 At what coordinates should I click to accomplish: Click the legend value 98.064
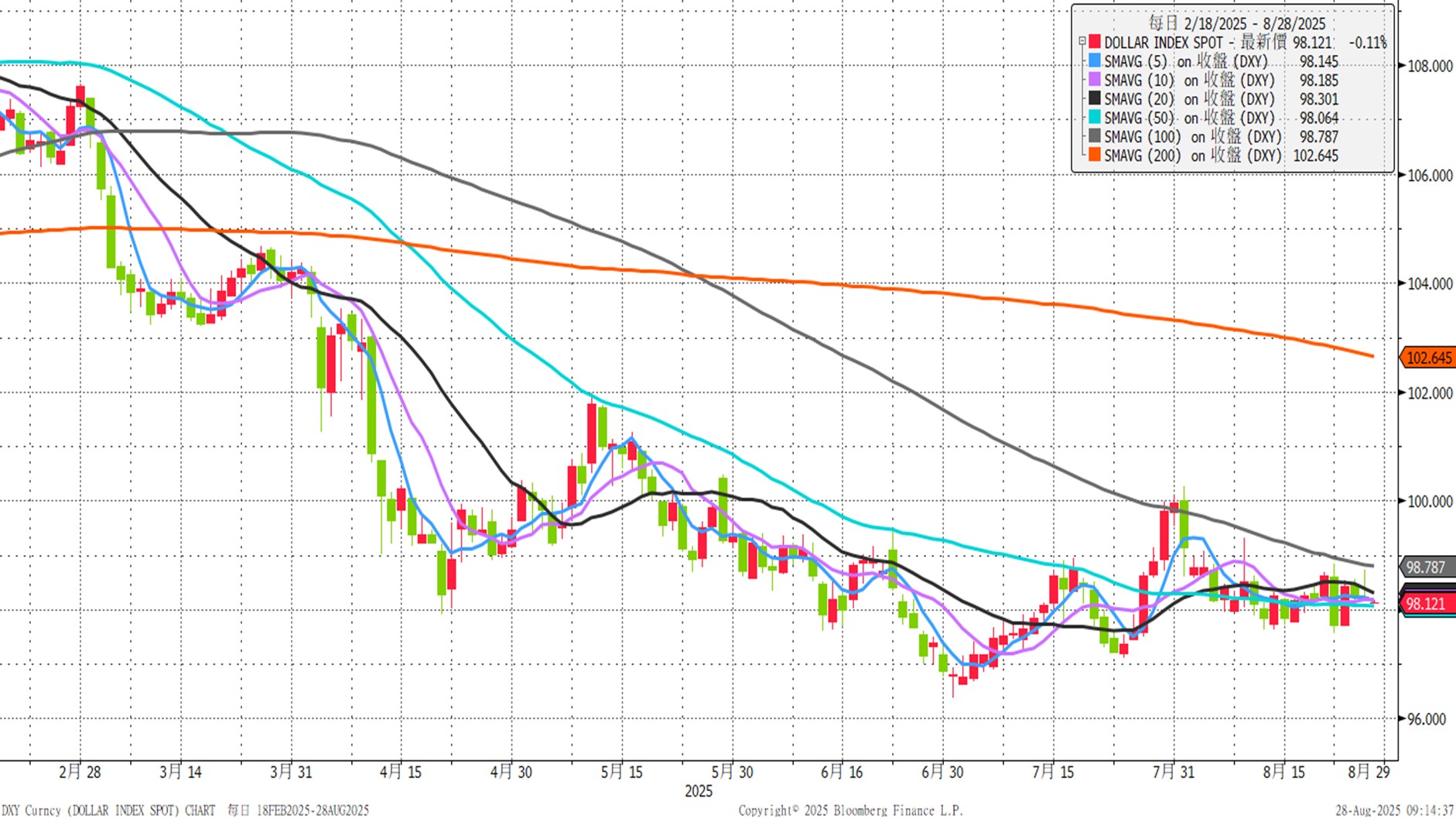coord(1319,118)
